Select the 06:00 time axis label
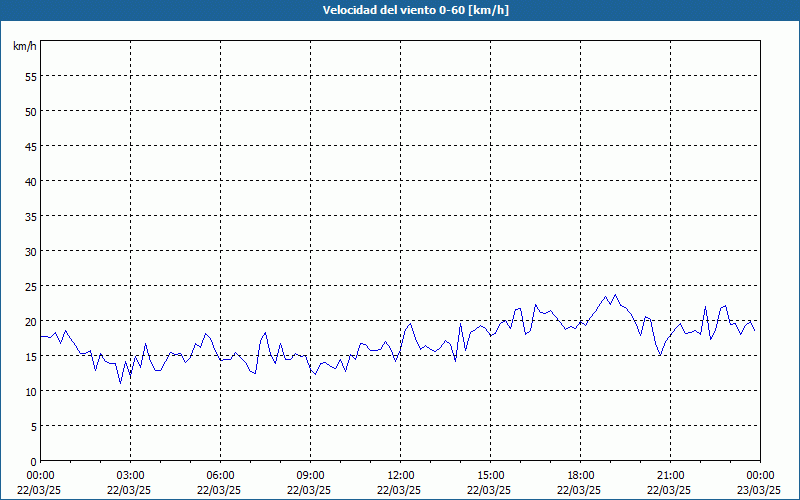Screen dimensions: 800x500 220,476
